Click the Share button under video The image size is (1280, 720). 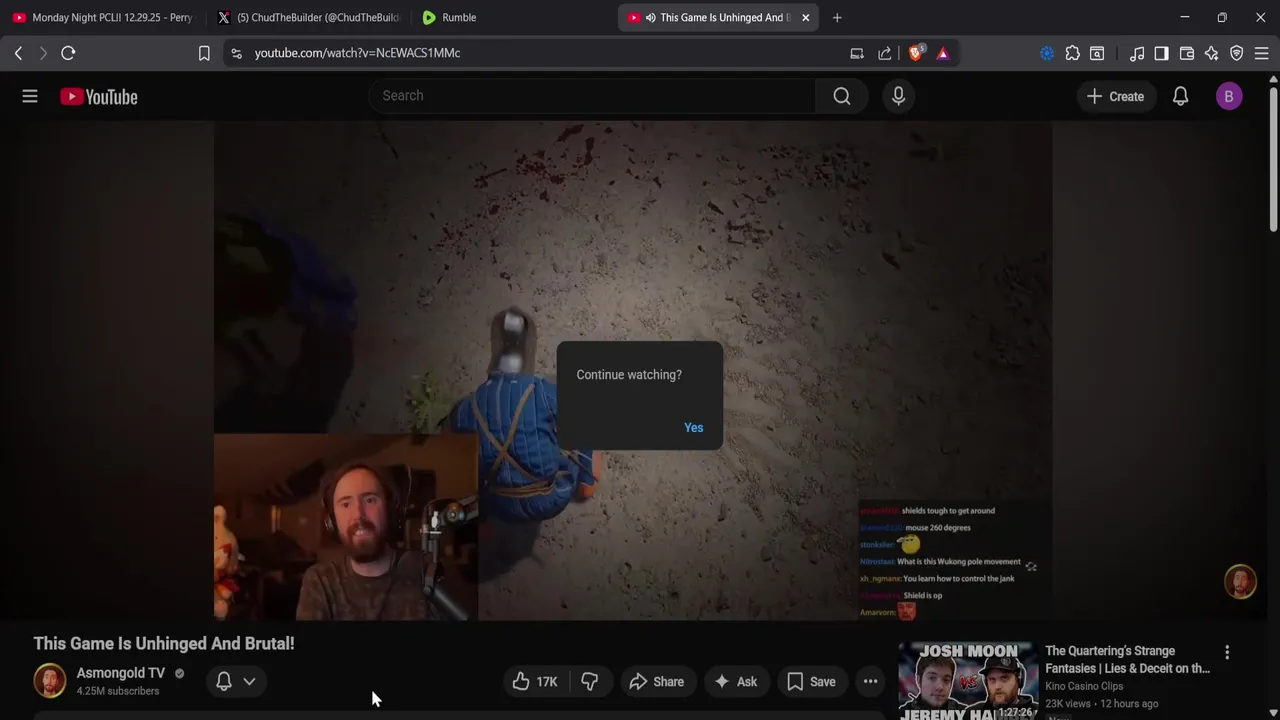point(657,682)
